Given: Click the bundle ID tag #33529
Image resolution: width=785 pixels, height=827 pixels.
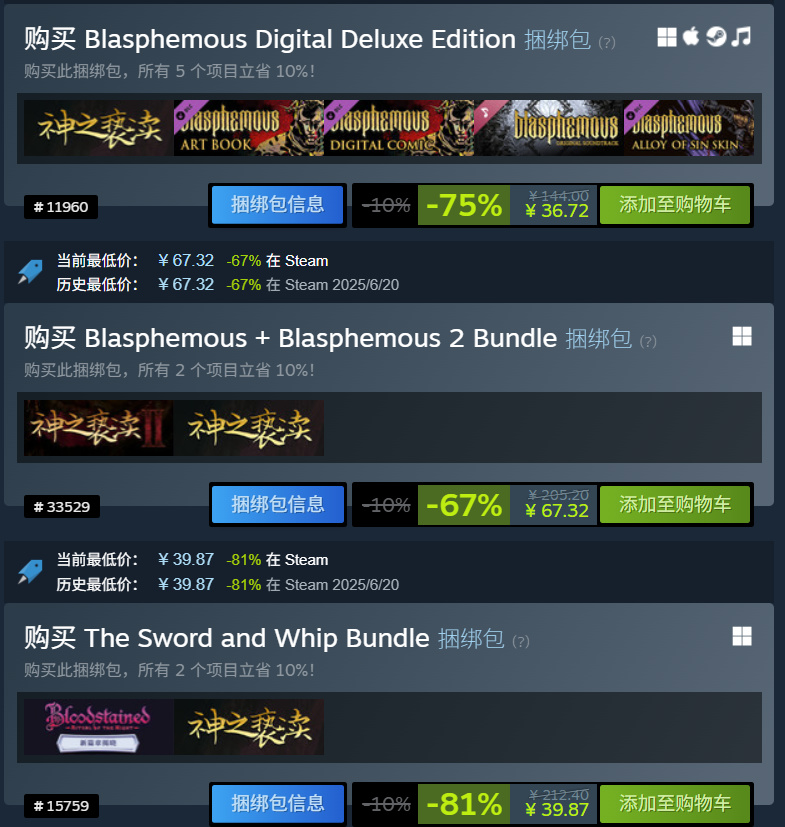Looking at the screenshot, I should [62, 507].
